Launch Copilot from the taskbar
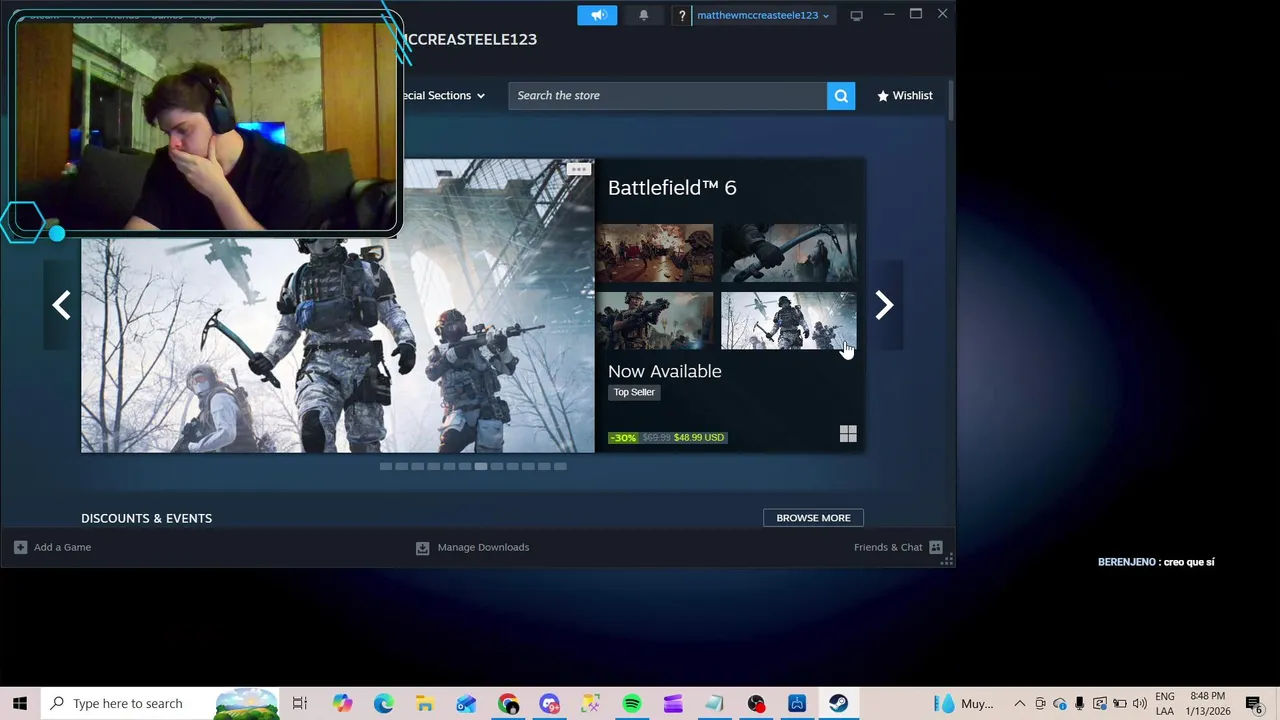 click(343, 704)
